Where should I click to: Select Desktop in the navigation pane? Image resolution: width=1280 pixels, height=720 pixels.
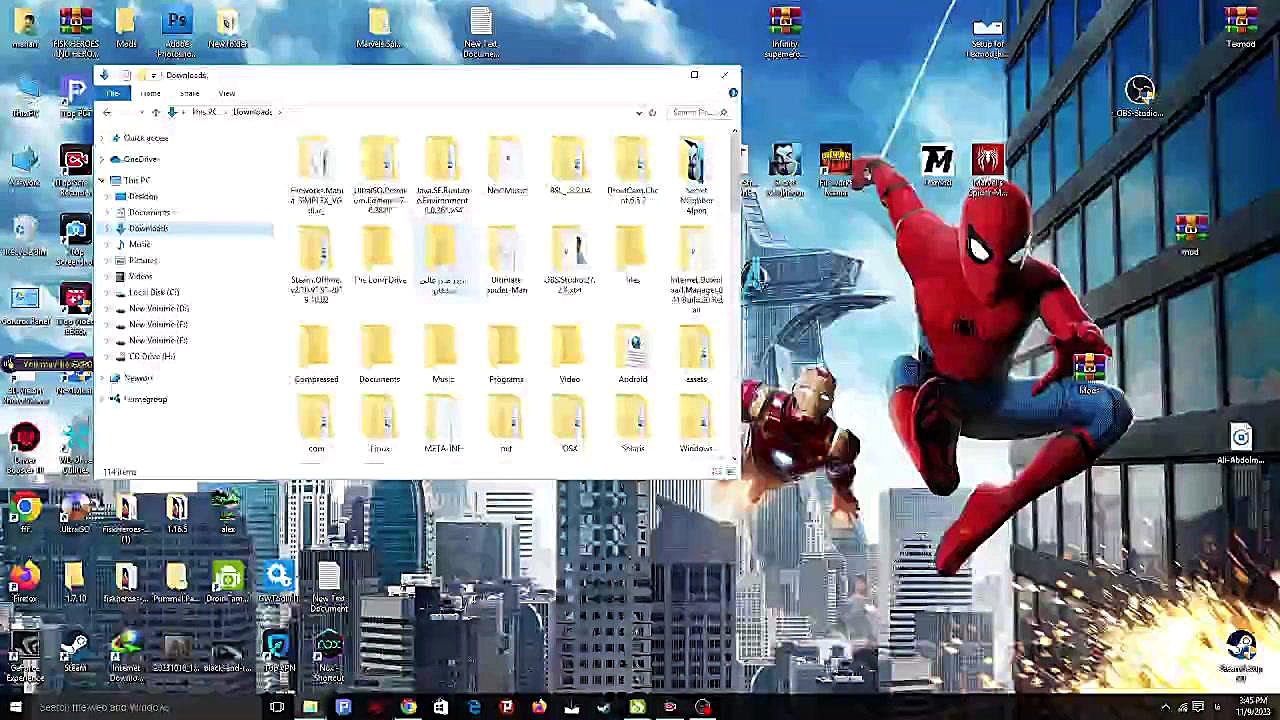pyautogui.click(x=143, y=196)
